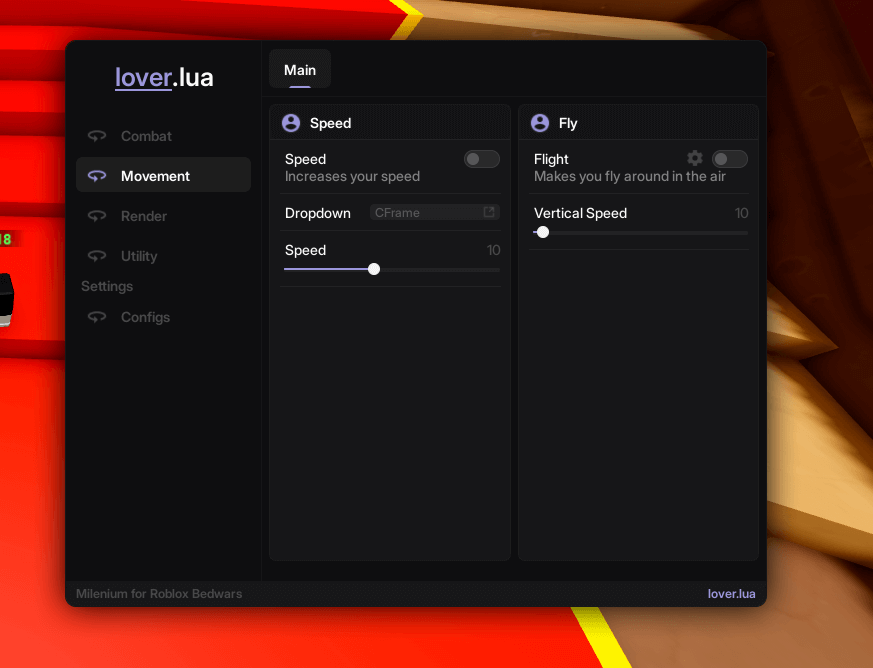
Task: Open Flight settings gear icon
Action: pyautogui.click(x=695, y=158)
